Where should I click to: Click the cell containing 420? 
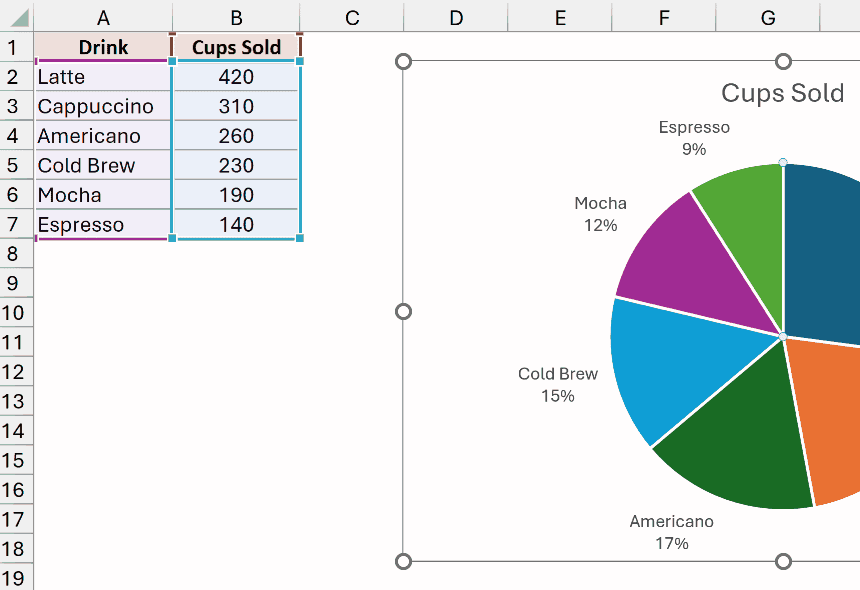(x=236, y=77)
